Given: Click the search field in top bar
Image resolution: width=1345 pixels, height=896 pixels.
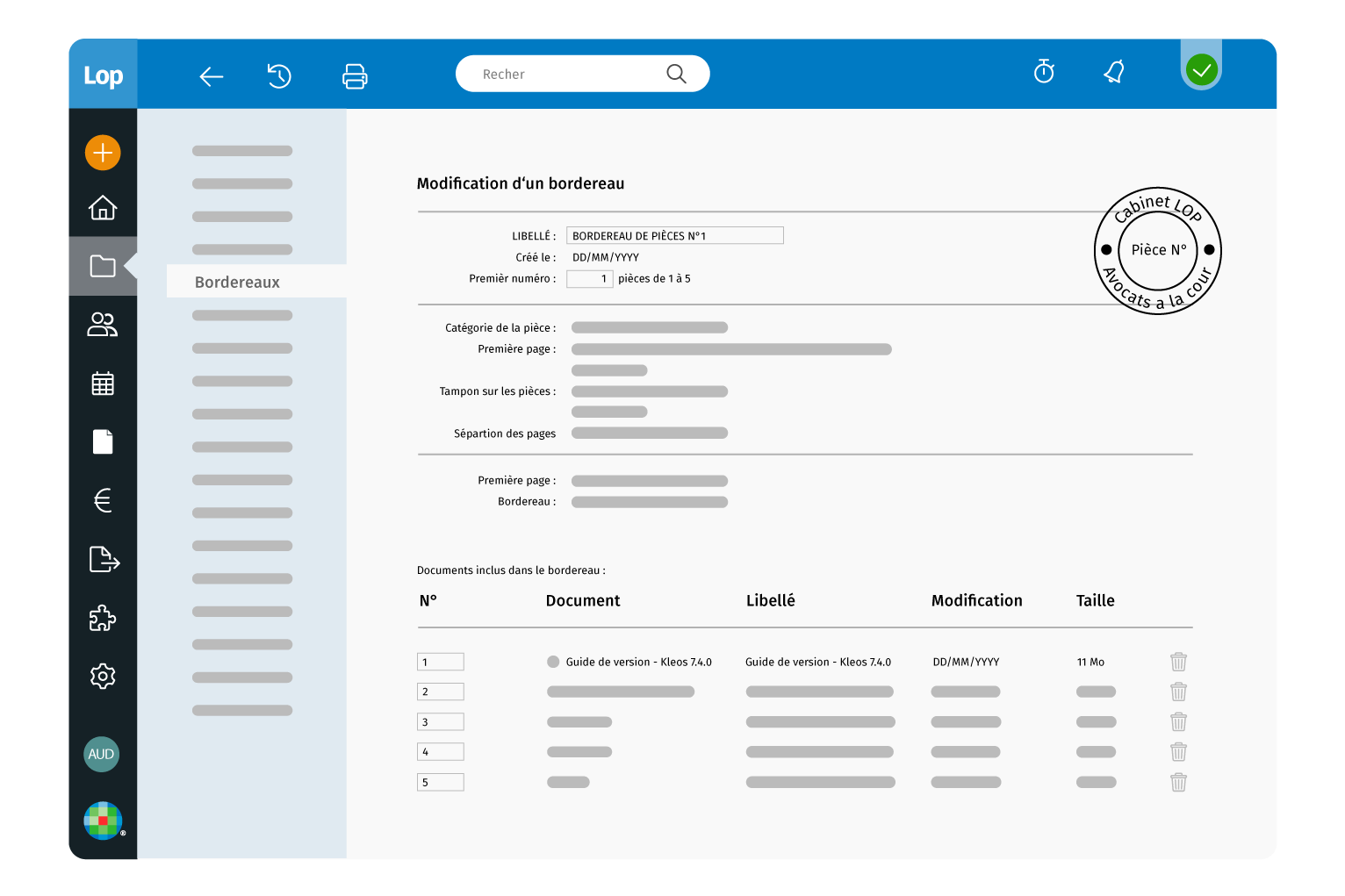Looking at the screenshot, I should (x=571, y=75).
